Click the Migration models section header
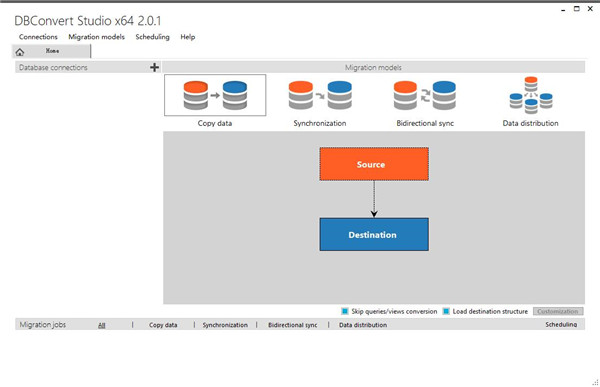600x387 pixels. point(373,67)
